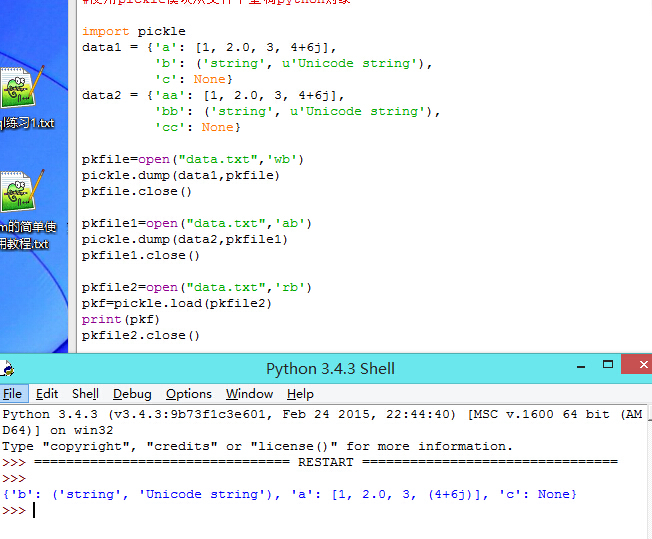This screenshot has width=652, height=539.
Task: Expand the Options menu
Action: (x=188, y=394)
